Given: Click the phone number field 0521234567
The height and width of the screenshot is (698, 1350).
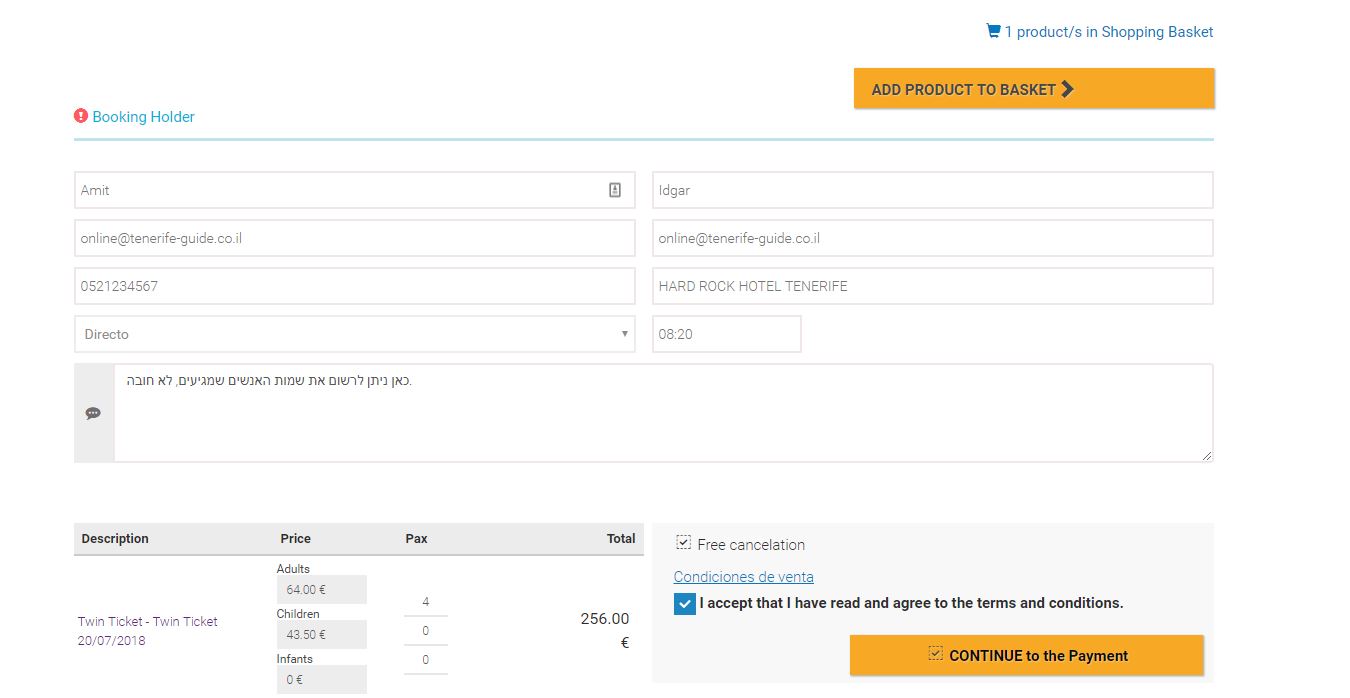Looking at the screenshot, I should pos(354,286).
